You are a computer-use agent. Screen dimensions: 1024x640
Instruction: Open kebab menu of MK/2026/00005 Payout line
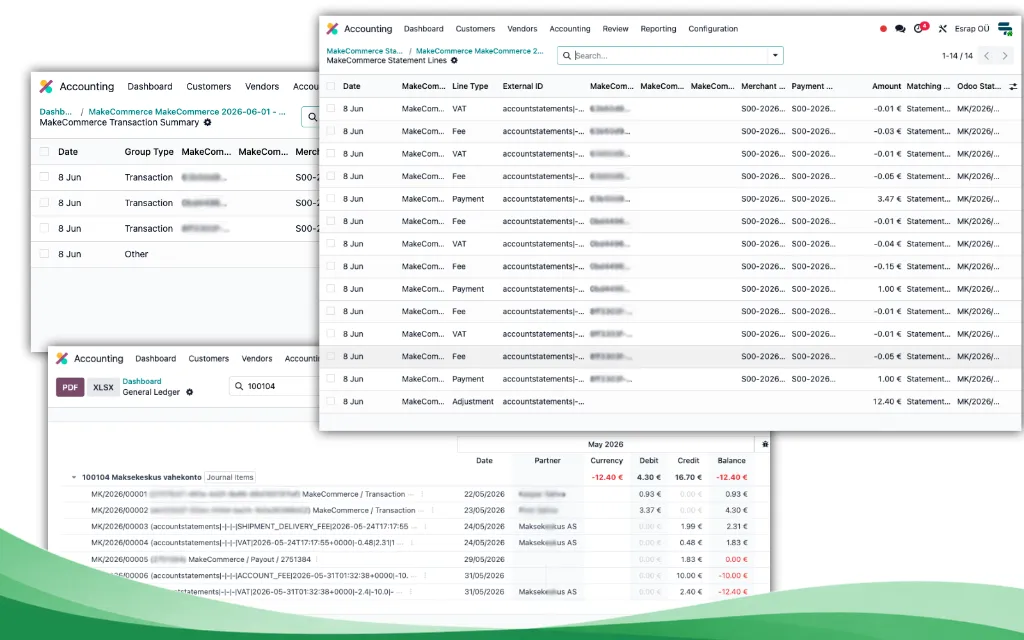317,559
